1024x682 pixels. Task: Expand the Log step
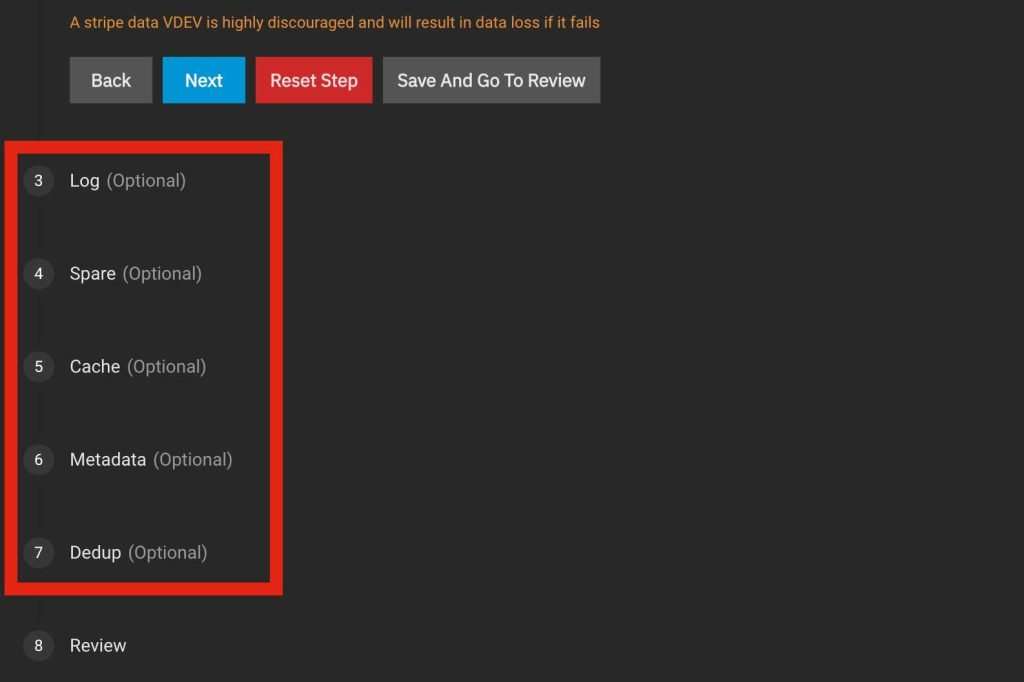[x=84, y=181]
